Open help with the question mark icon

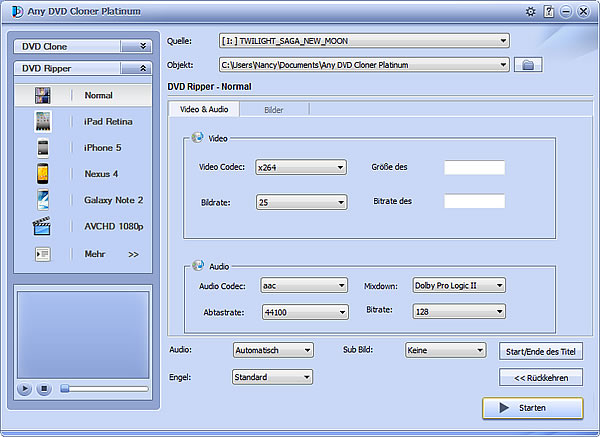pos(548,11)
